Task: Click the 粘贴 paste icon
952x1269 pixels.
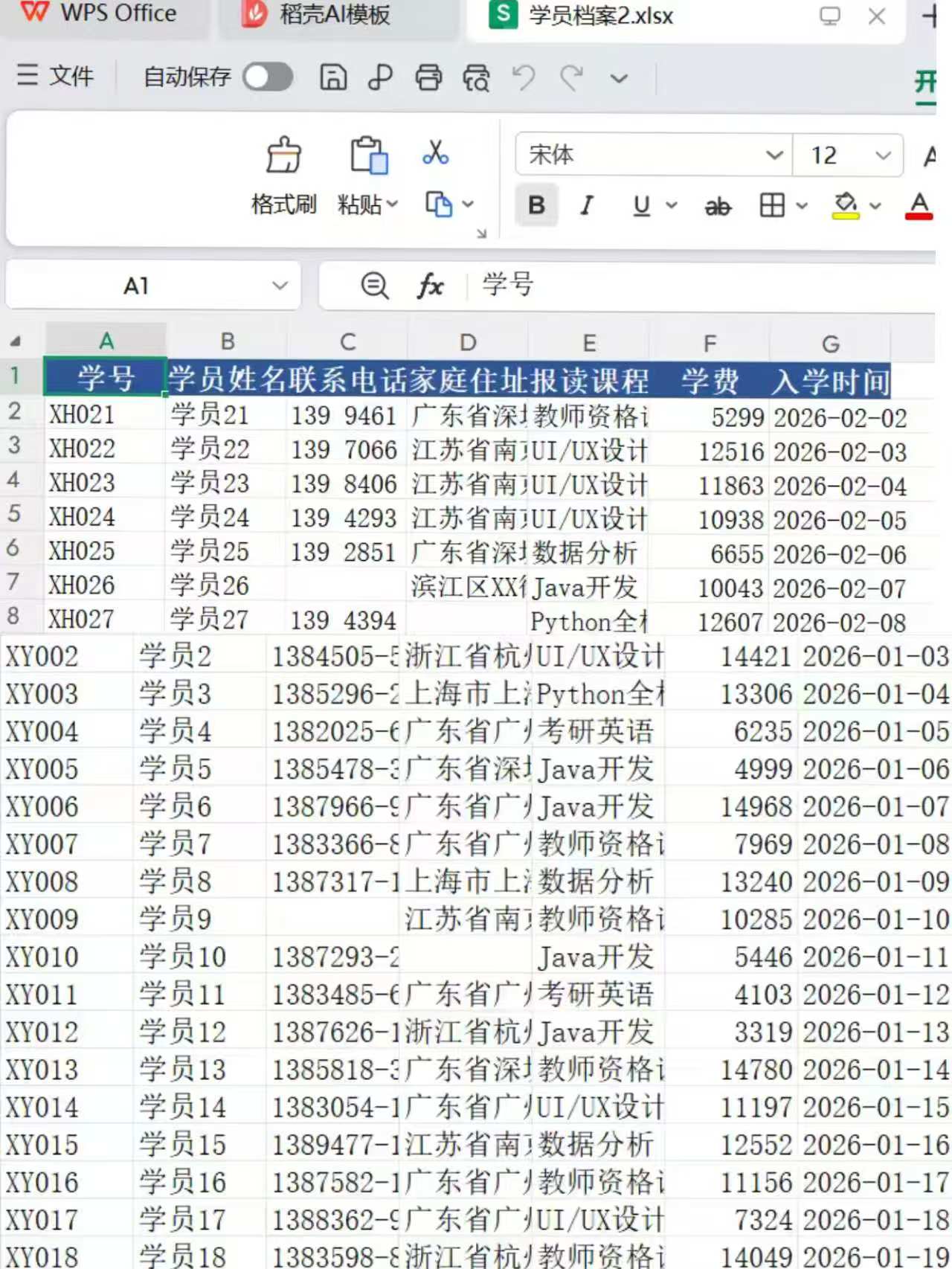Action: click(x=369, y=155)
